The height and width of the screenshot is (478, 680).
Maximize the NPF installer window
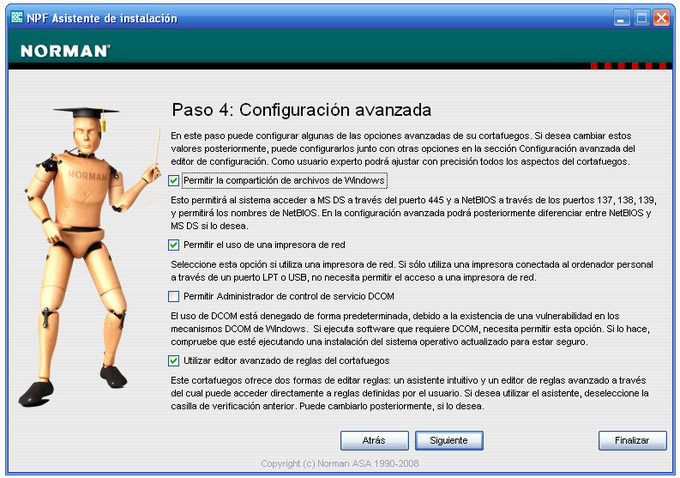click(x=641, y=18)
